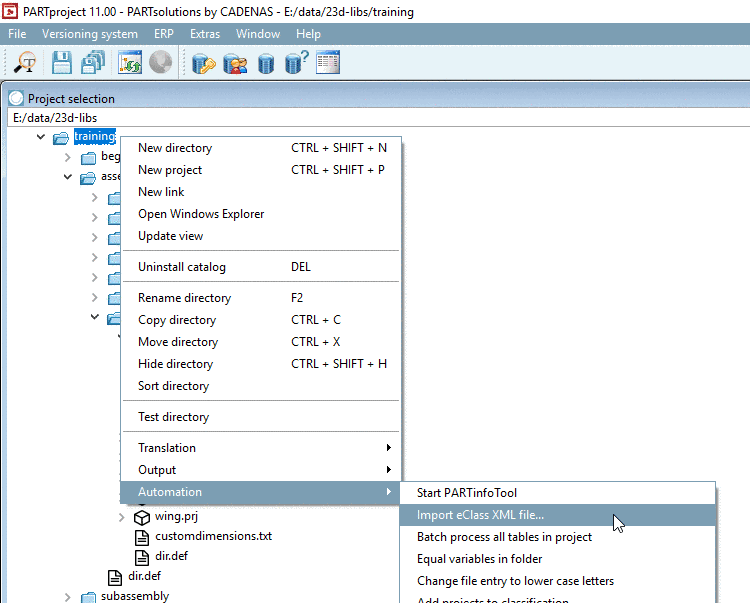Select Test directory
The width and height of the screenshot is (750, 603).
click(261, 417)
